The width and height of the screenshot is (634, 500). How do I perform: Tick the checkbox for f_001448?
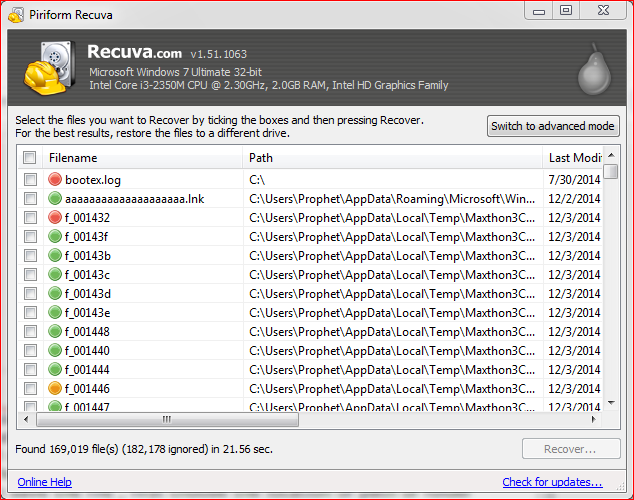tap(30, 331)
